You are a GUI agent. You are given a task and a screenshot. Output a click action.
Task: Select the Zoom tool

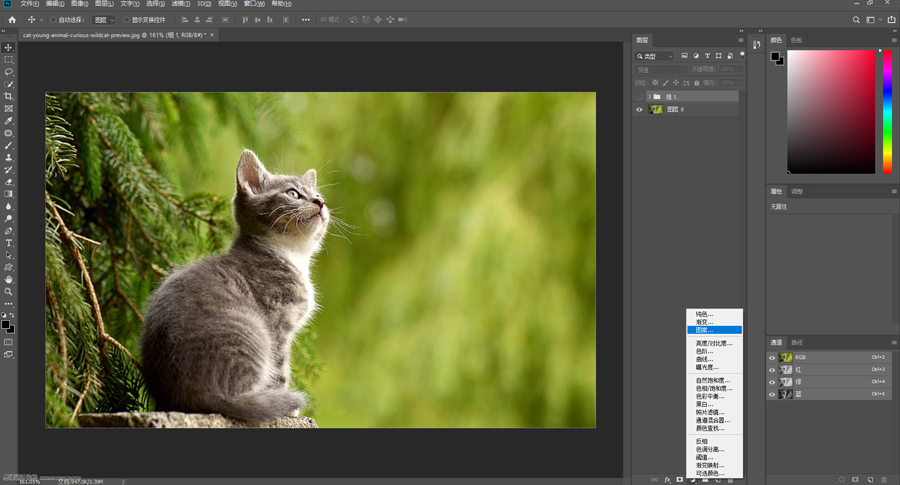[x=9, y=292]
